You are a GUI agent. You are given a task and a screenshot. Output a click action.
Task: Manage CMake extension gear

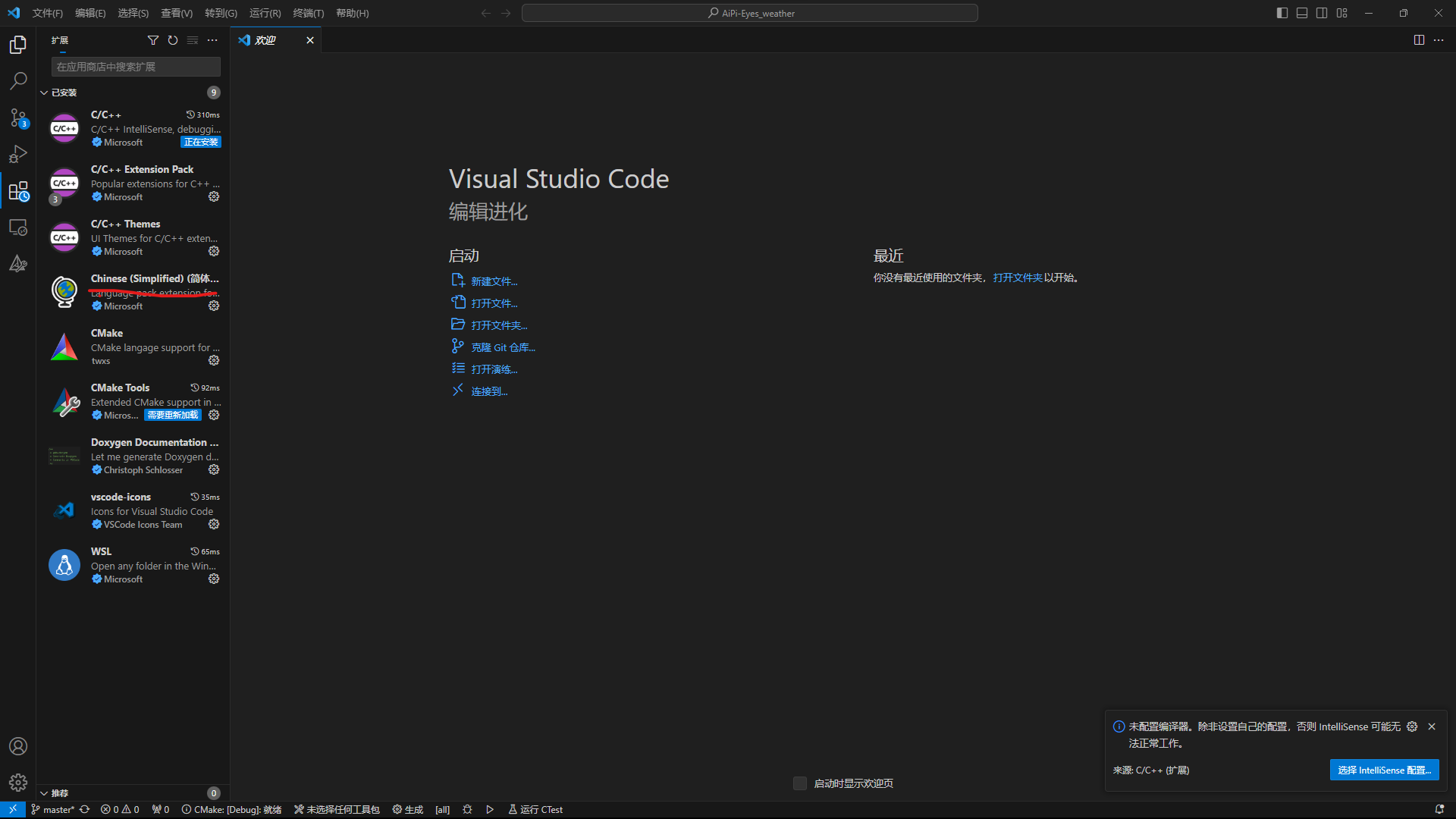coord(214,360)
